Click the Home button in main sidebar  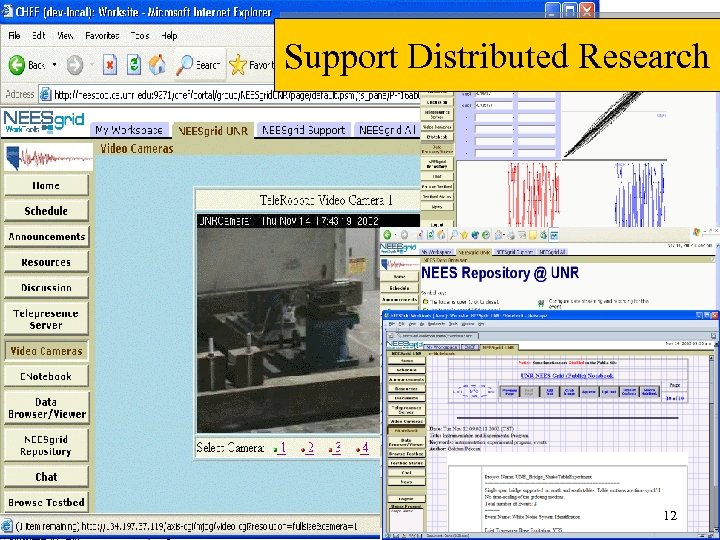click(x=46, y=186)
